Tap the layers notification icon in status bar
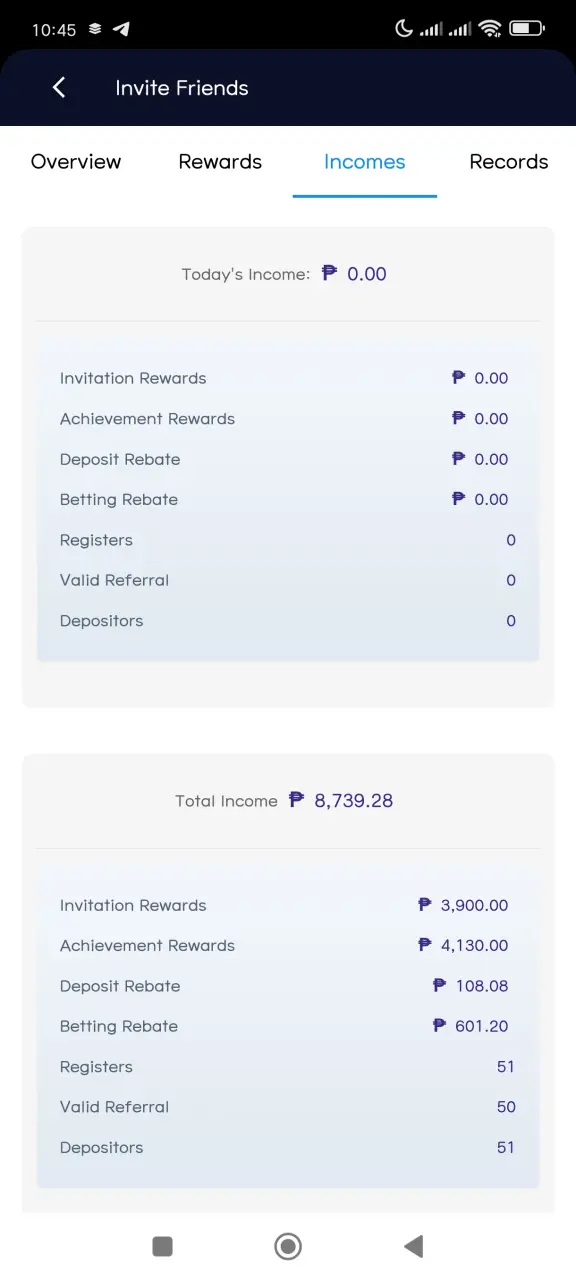This screenshot has height=1280, width=576. [x=95, y=29]
